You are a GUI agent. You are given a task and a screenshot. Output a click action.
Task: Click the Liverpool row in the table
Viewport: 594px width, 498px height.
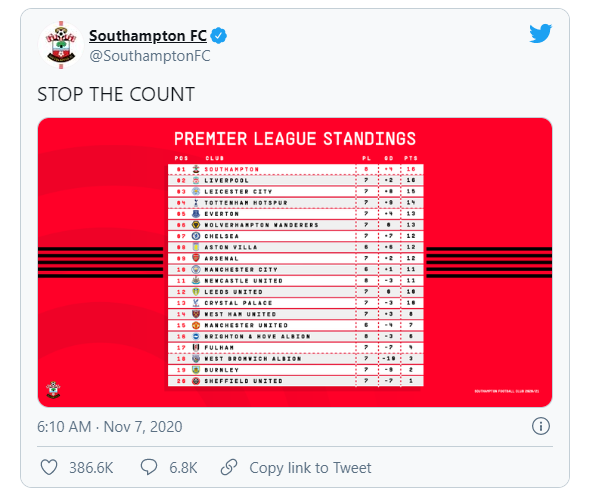[x=295, y=180]
